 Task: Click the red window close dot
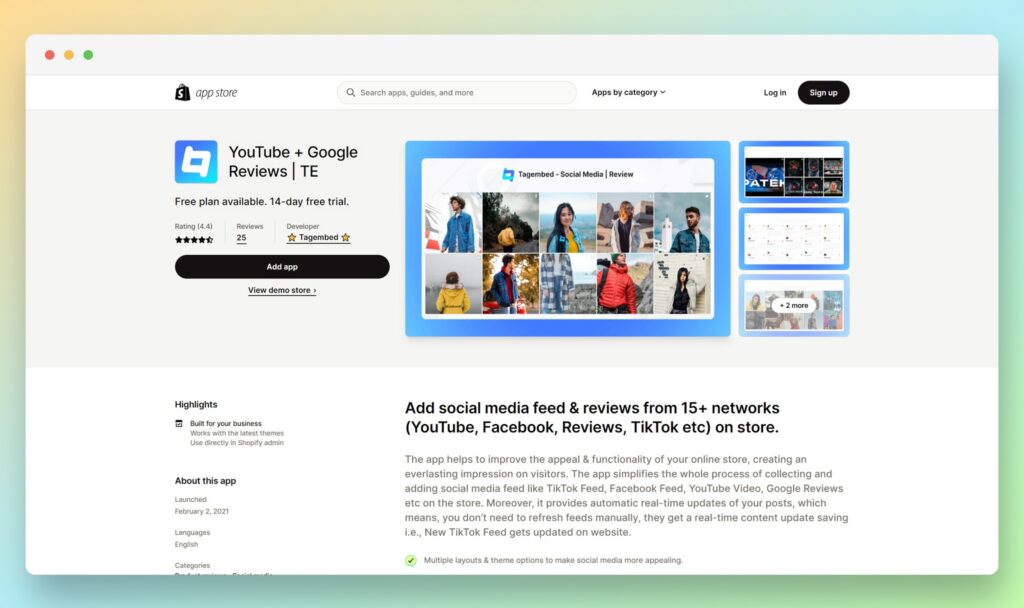[x=50, y=55]
